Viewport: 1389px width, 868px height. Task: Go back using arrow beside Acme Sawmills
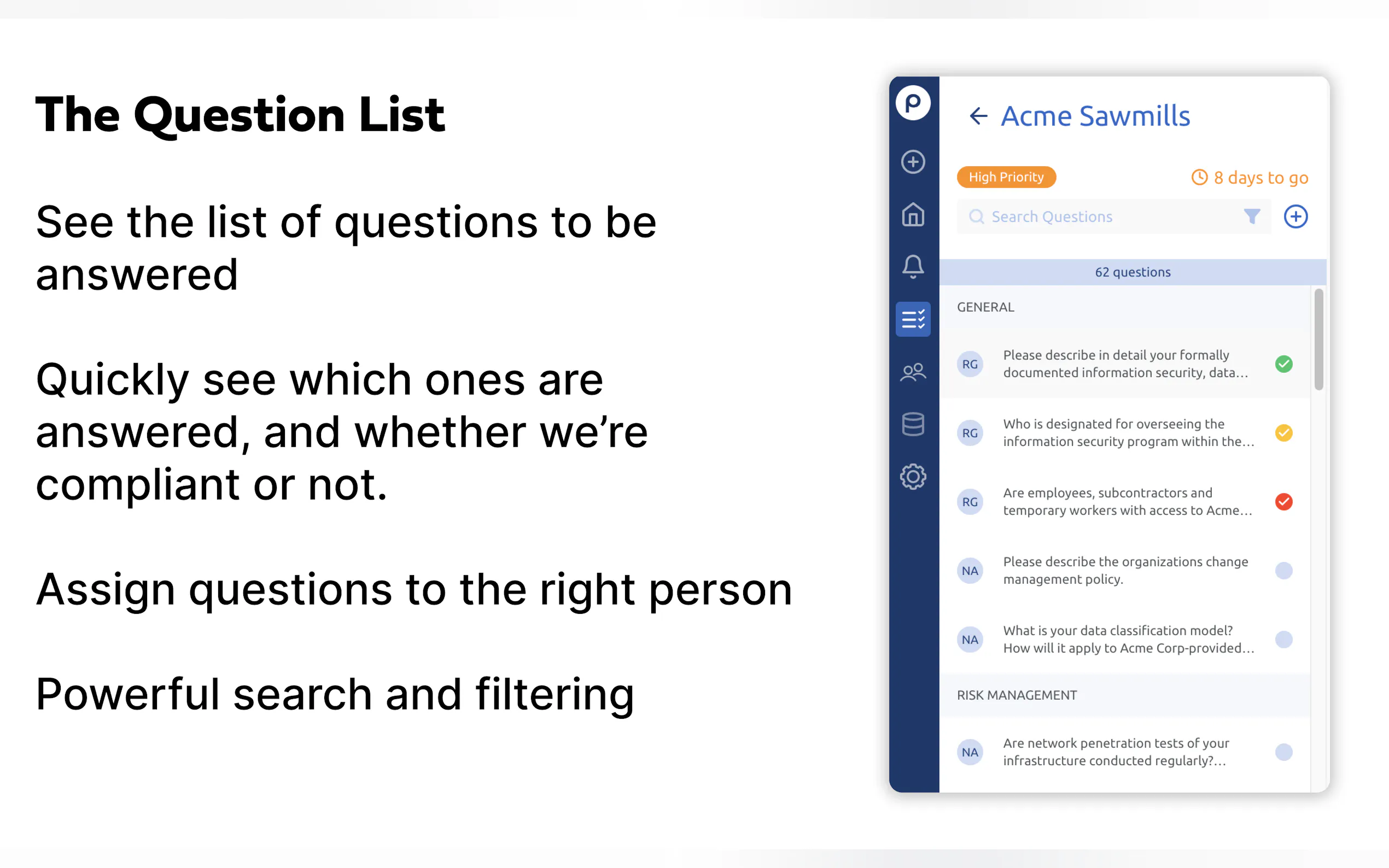point(978,116)
